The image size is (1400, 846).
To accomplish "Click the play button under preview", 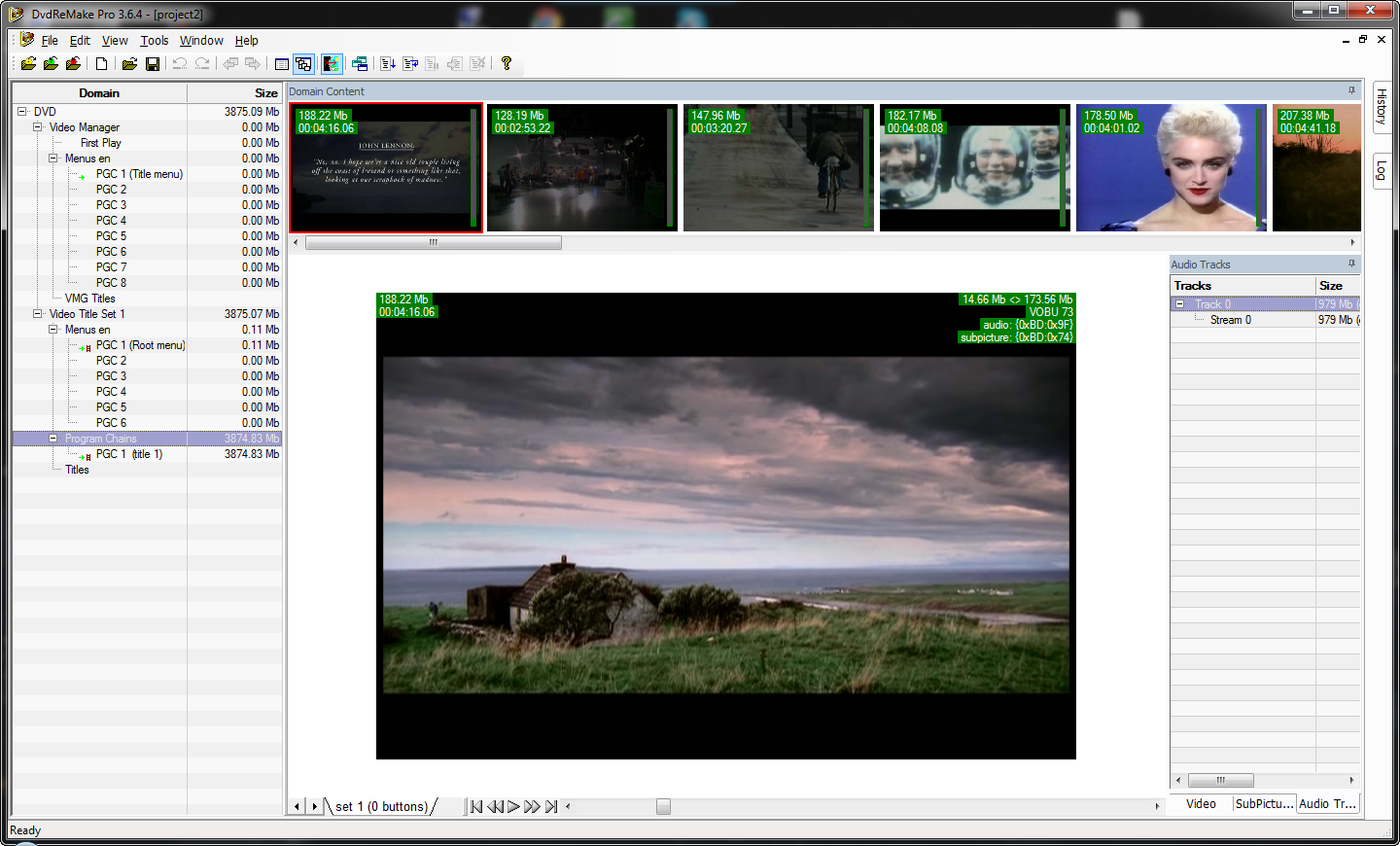I will [x=513, y=806].
